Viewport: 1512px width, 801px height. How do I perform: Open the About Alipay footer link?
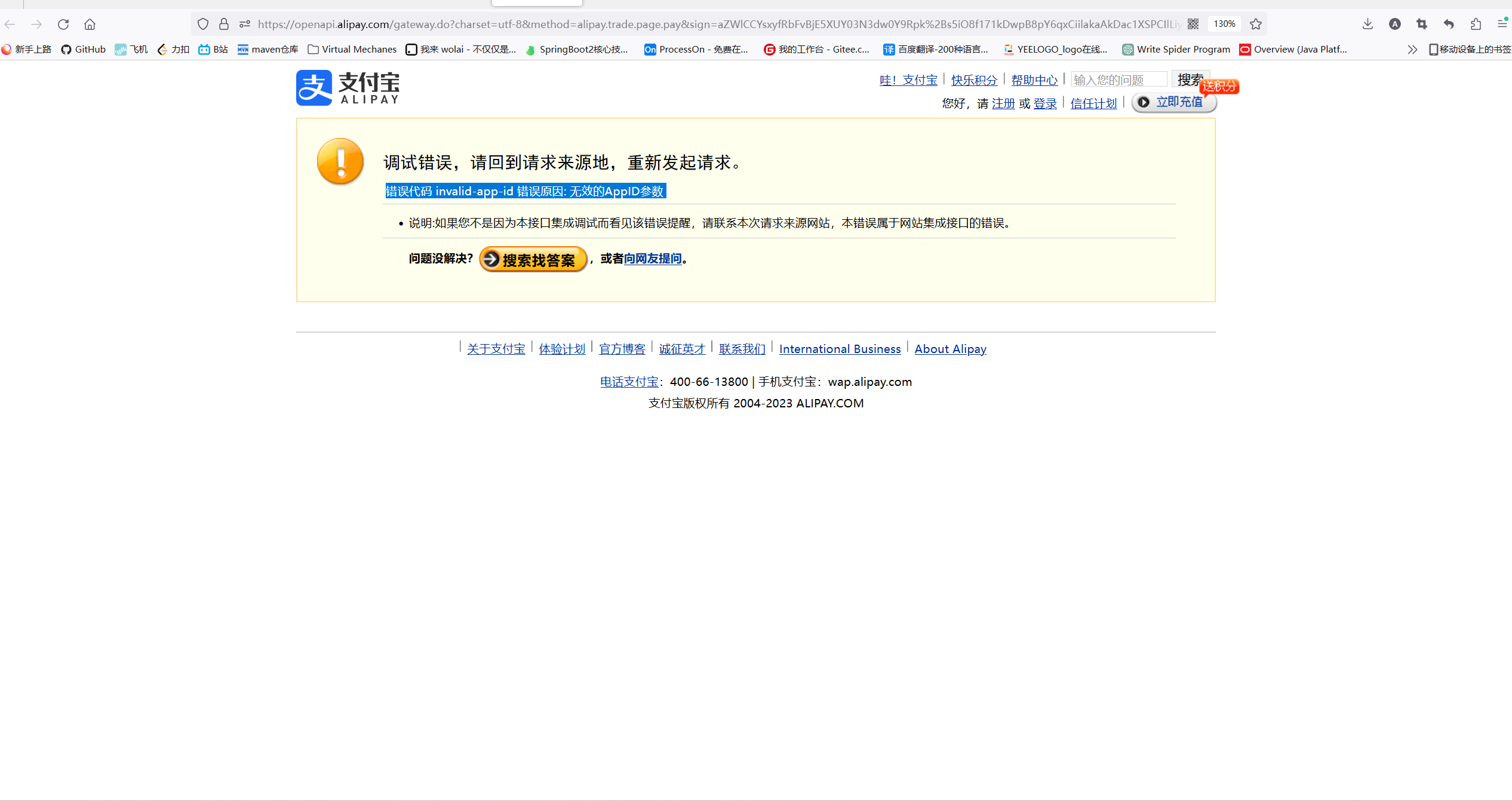(951, 349)
